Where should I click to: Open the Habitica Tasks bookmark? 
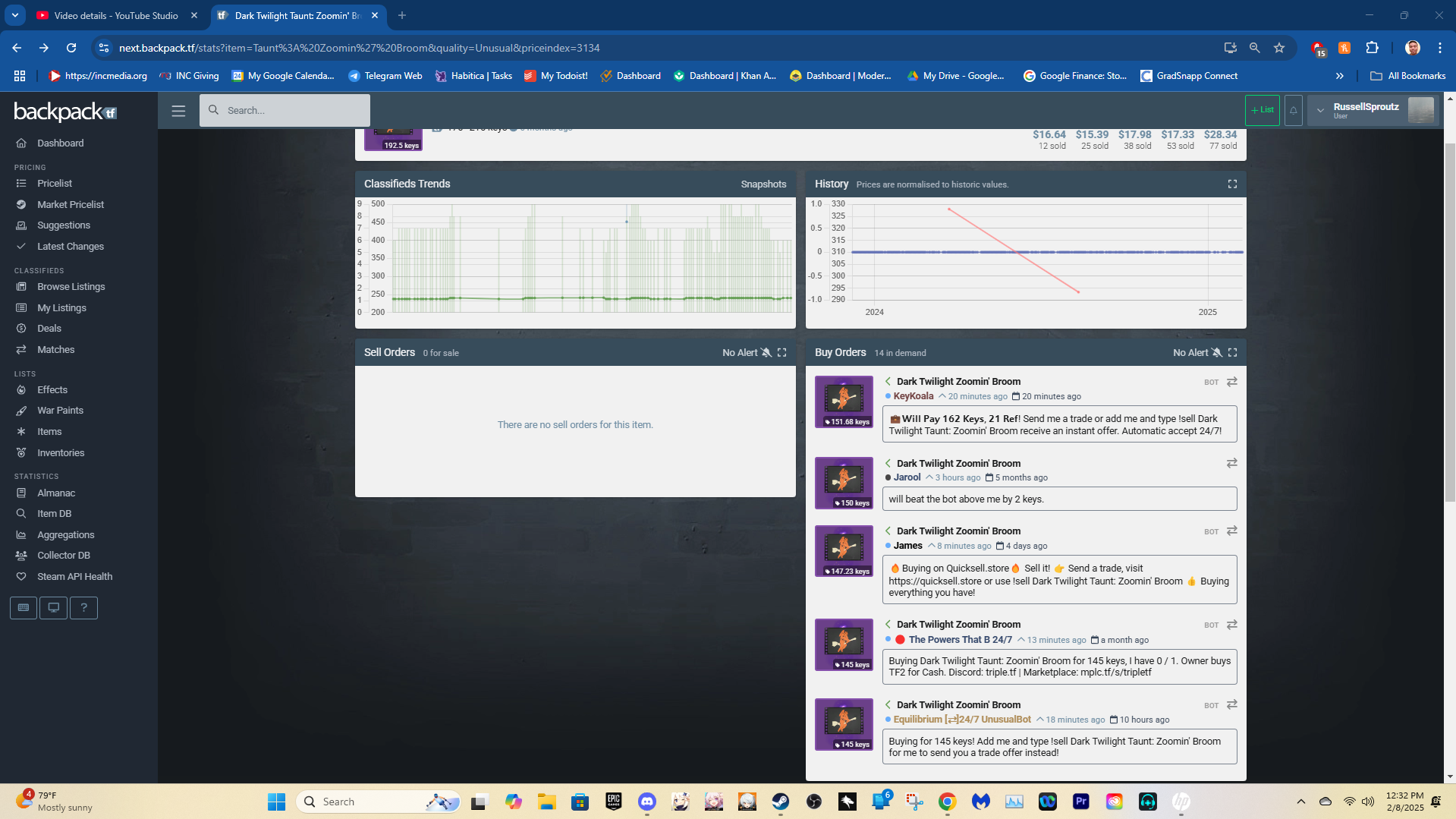tap(473, 76)
